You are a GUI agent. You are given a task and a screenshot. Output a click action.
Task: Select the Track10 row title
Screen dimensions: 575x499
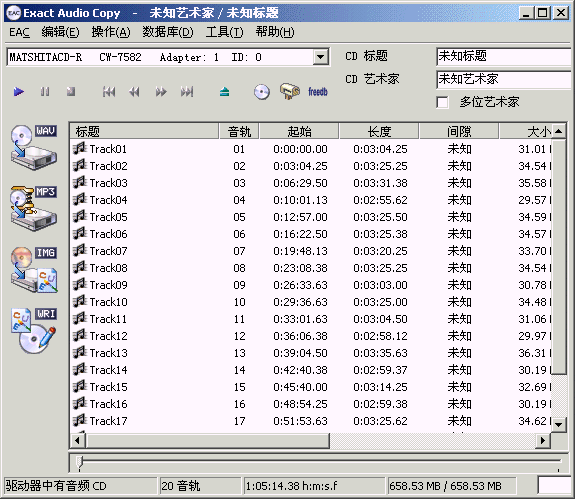coord(109,302)
